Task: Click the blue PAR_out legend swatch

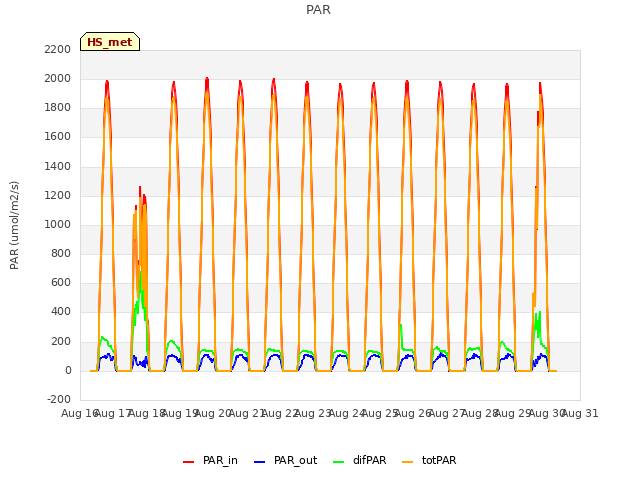Action: tap(259, 462)
